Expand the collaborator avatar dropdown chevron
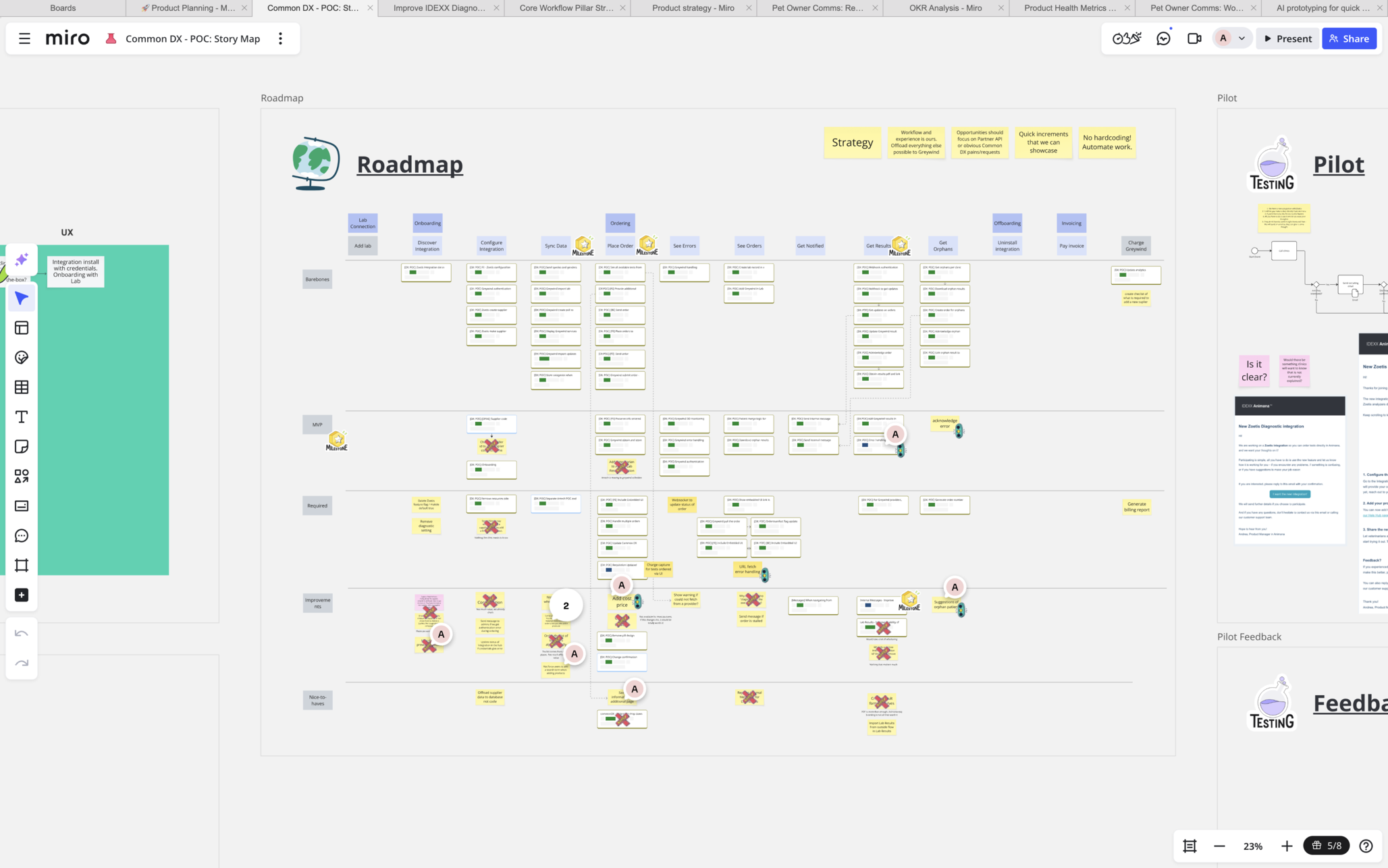 coord(1242,38)
